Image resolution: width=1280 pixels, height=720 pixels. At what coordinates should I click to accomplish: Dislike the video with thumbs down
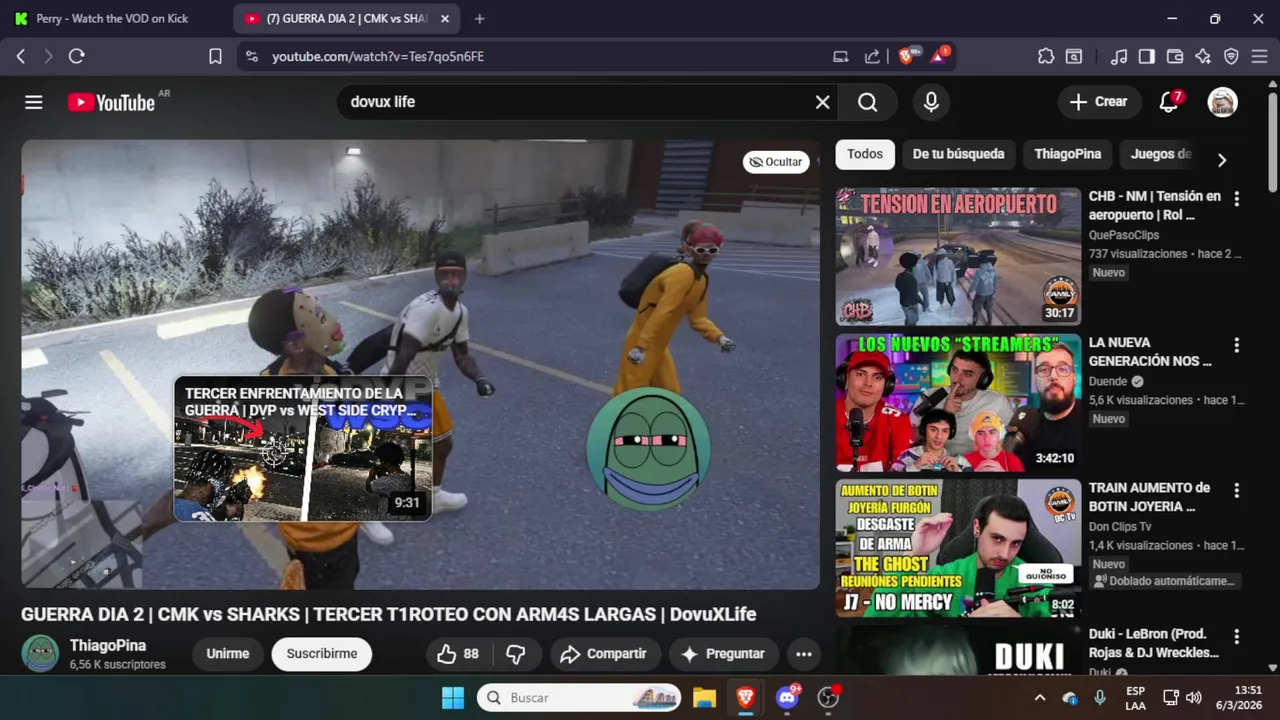tap(516, 654)
